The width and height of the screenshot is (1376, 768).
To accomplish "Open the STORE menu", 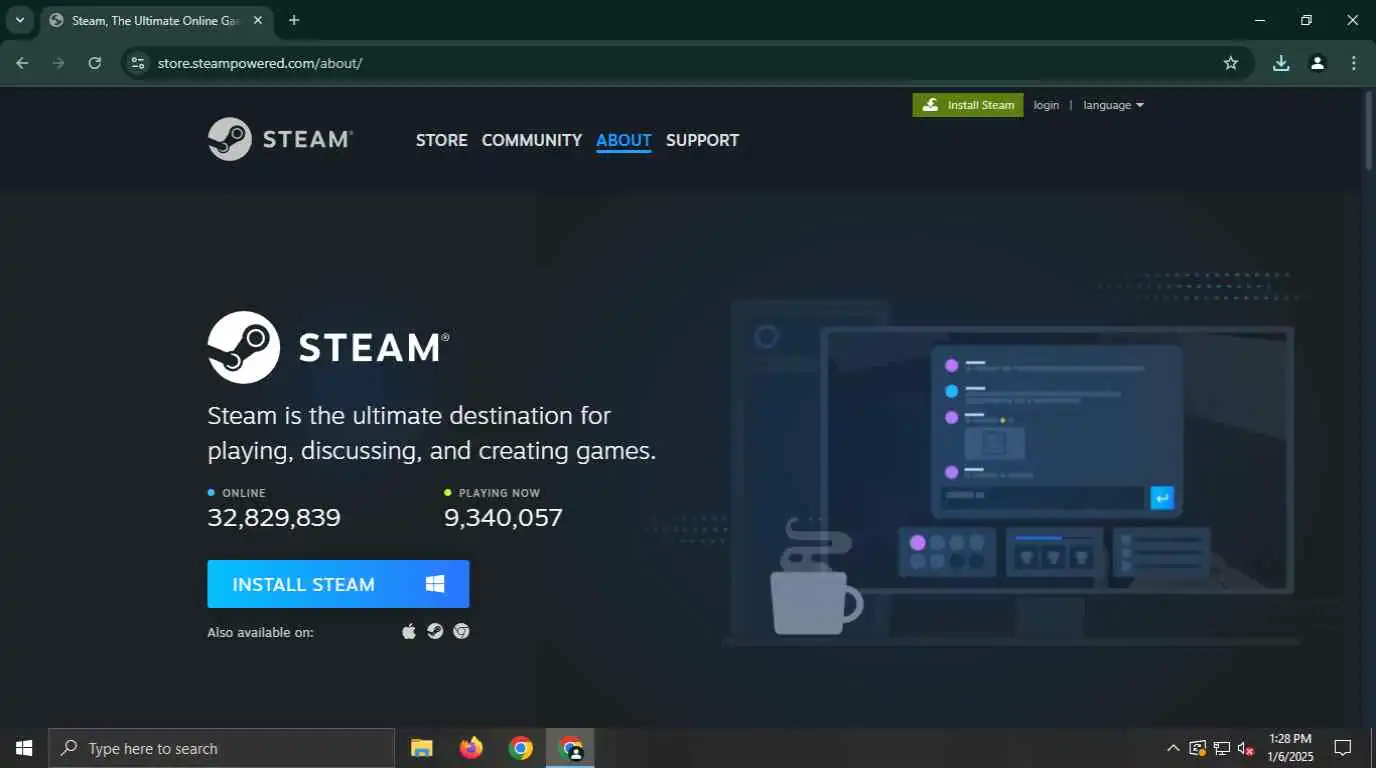I will [x=442, y=140].
